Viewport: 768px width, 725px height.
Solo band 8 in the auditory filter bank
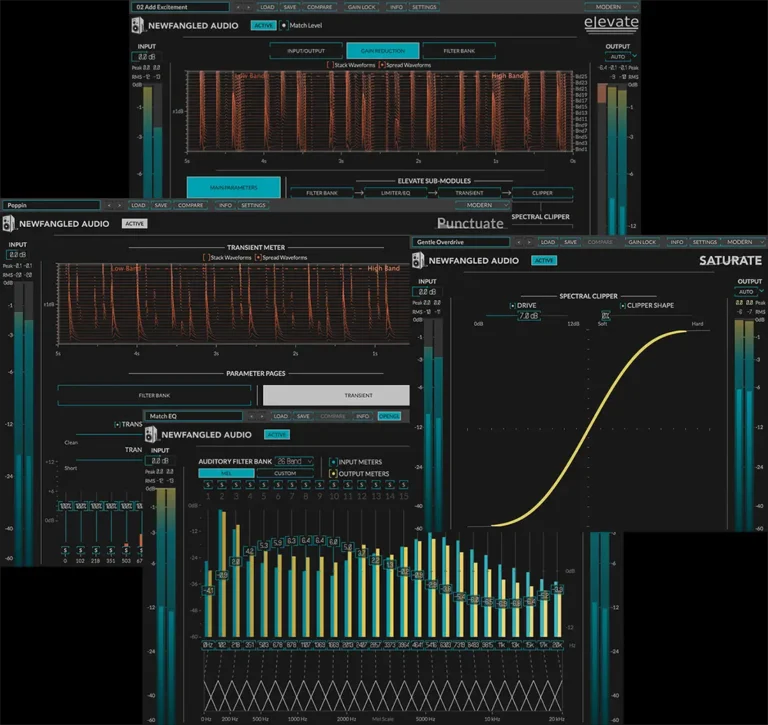(x=306, y=484)
